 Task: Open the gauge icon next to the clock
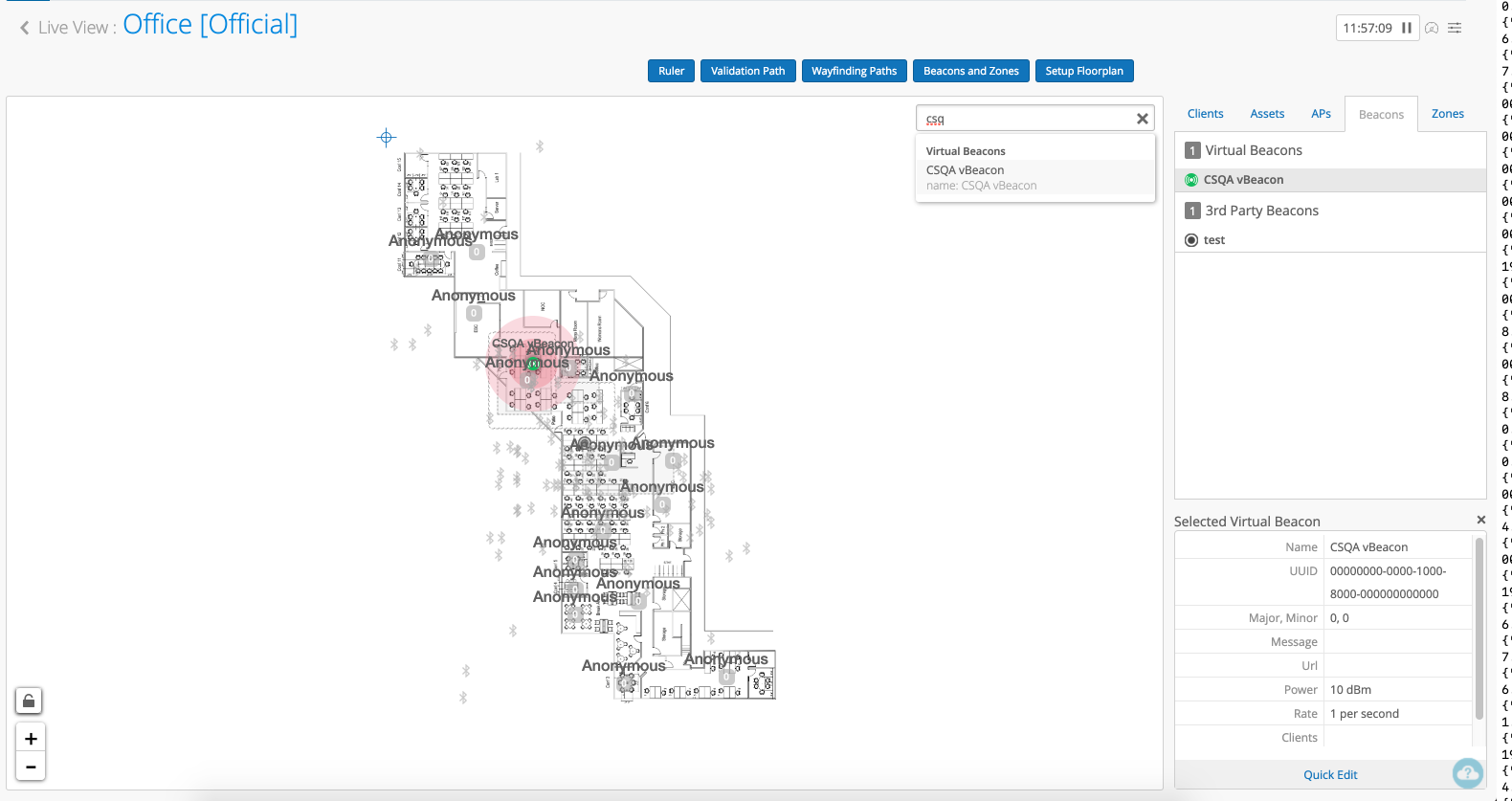pos(1432,28)
